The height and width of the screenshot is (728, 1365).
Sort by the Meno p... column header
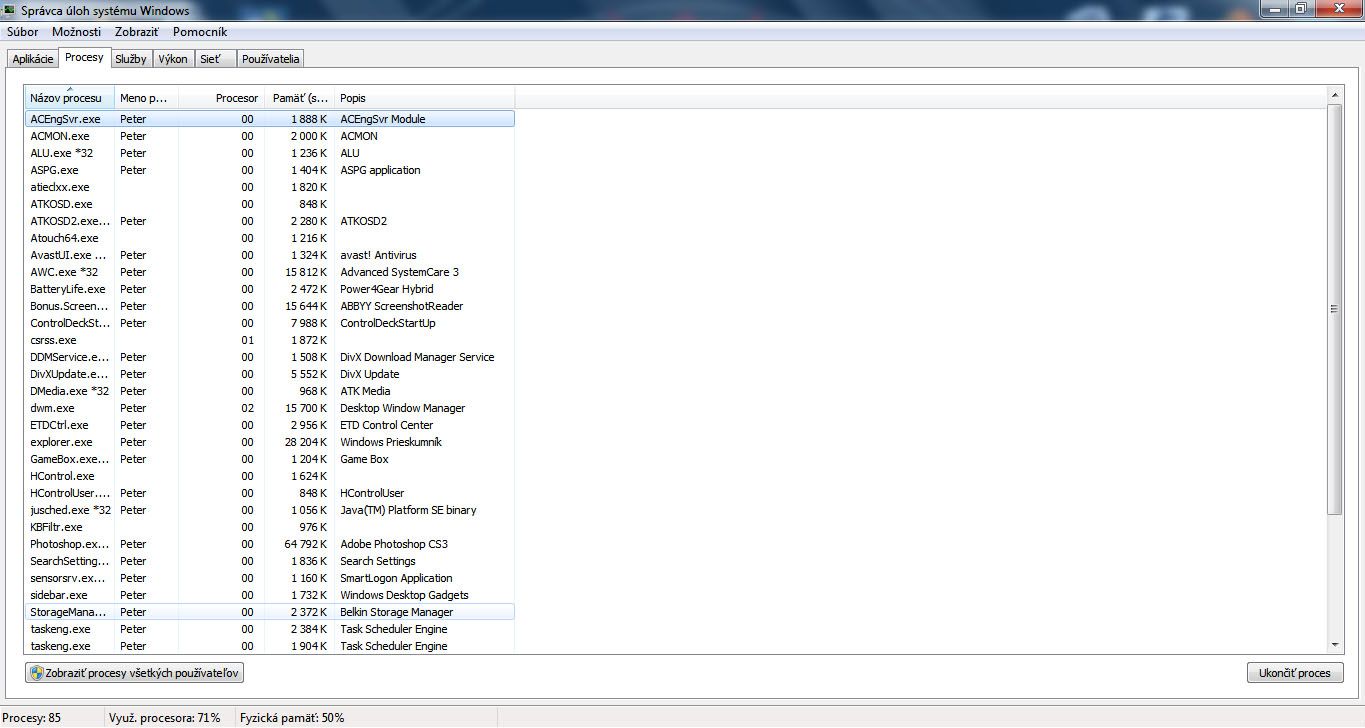147,98
